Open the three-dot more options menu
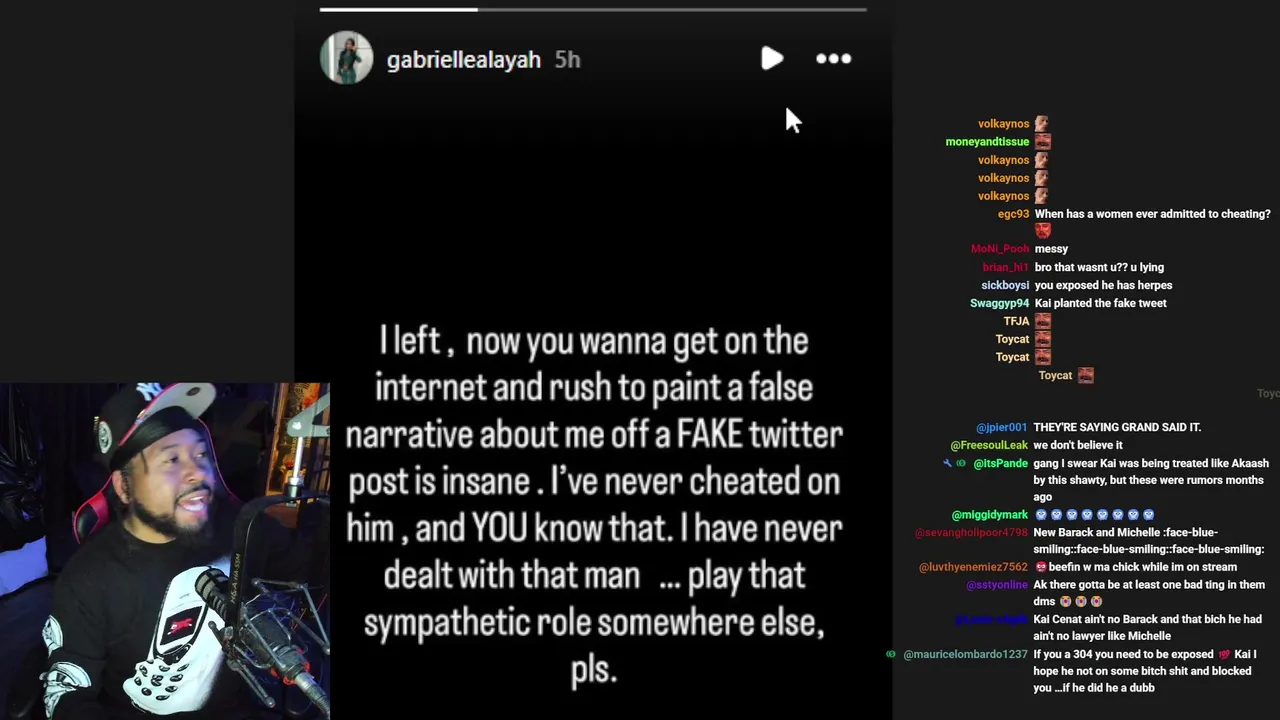This screenshot has height=720, width=1280. pos(833,59)
